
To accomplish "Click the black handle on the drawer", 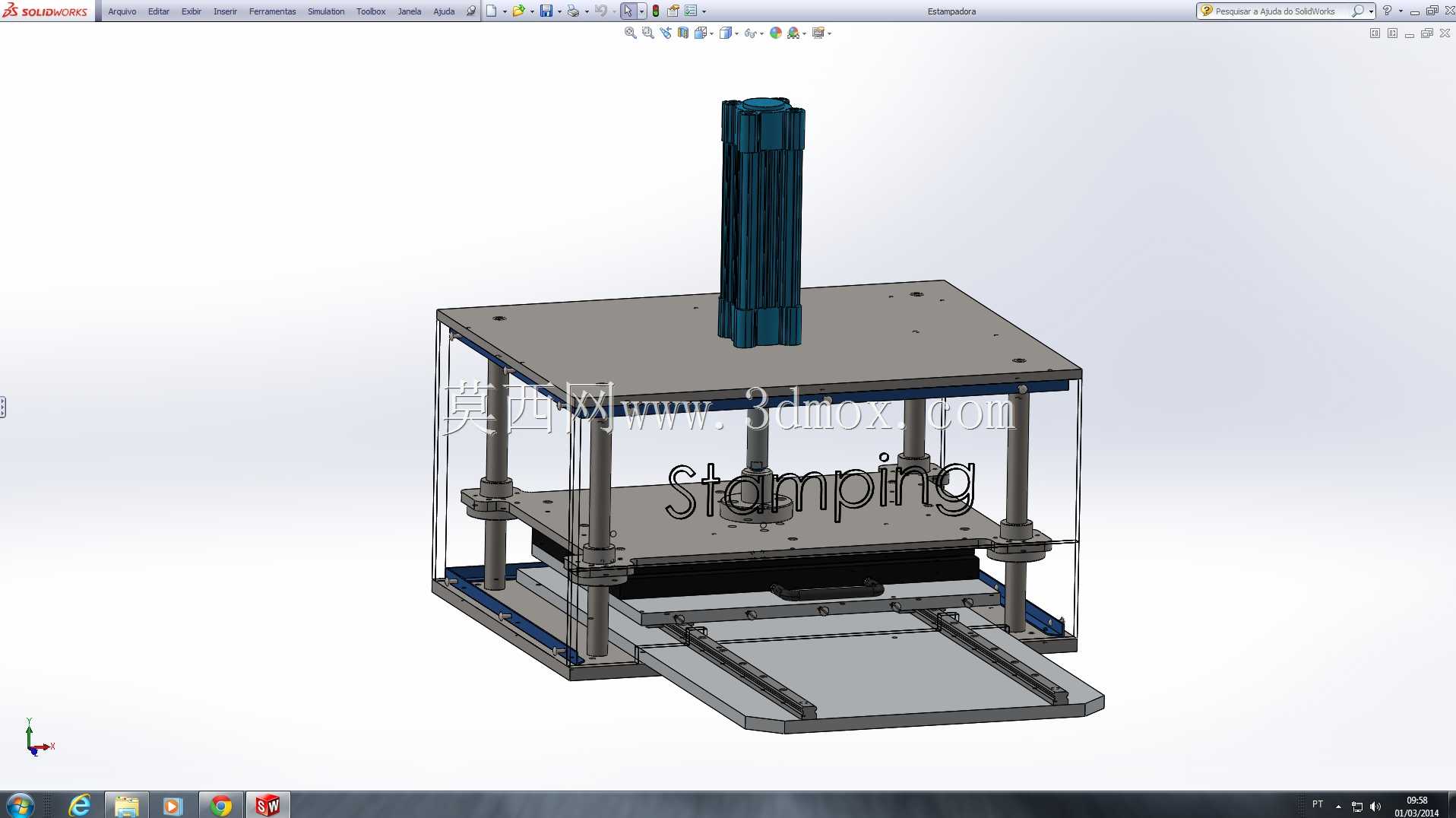I will point(827,589).
